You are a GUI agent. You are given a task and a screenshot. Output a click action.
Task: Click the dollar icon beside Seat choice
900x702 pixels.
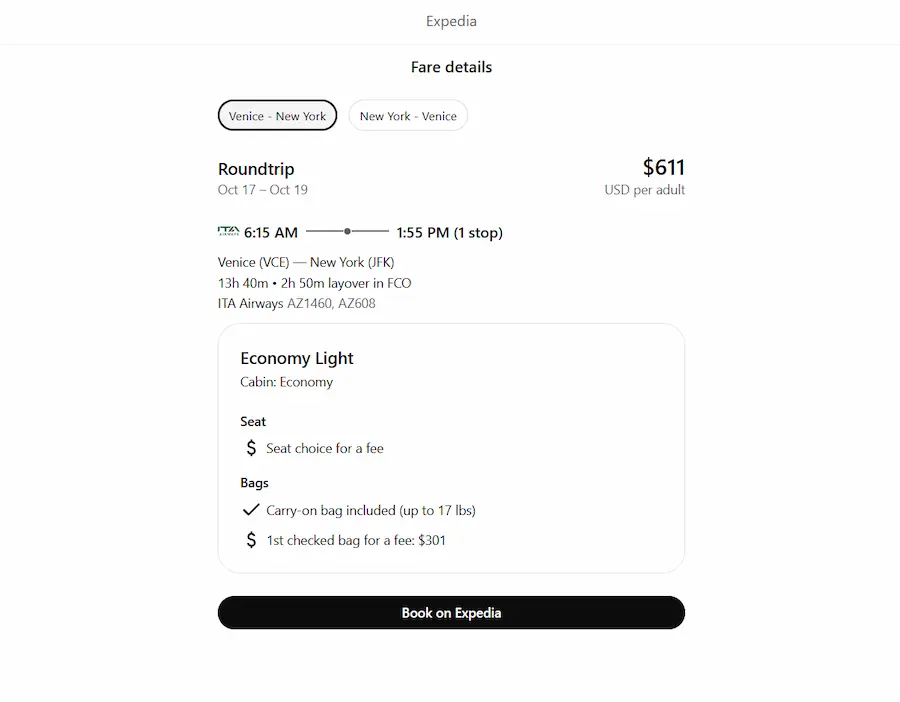[251, 448]
